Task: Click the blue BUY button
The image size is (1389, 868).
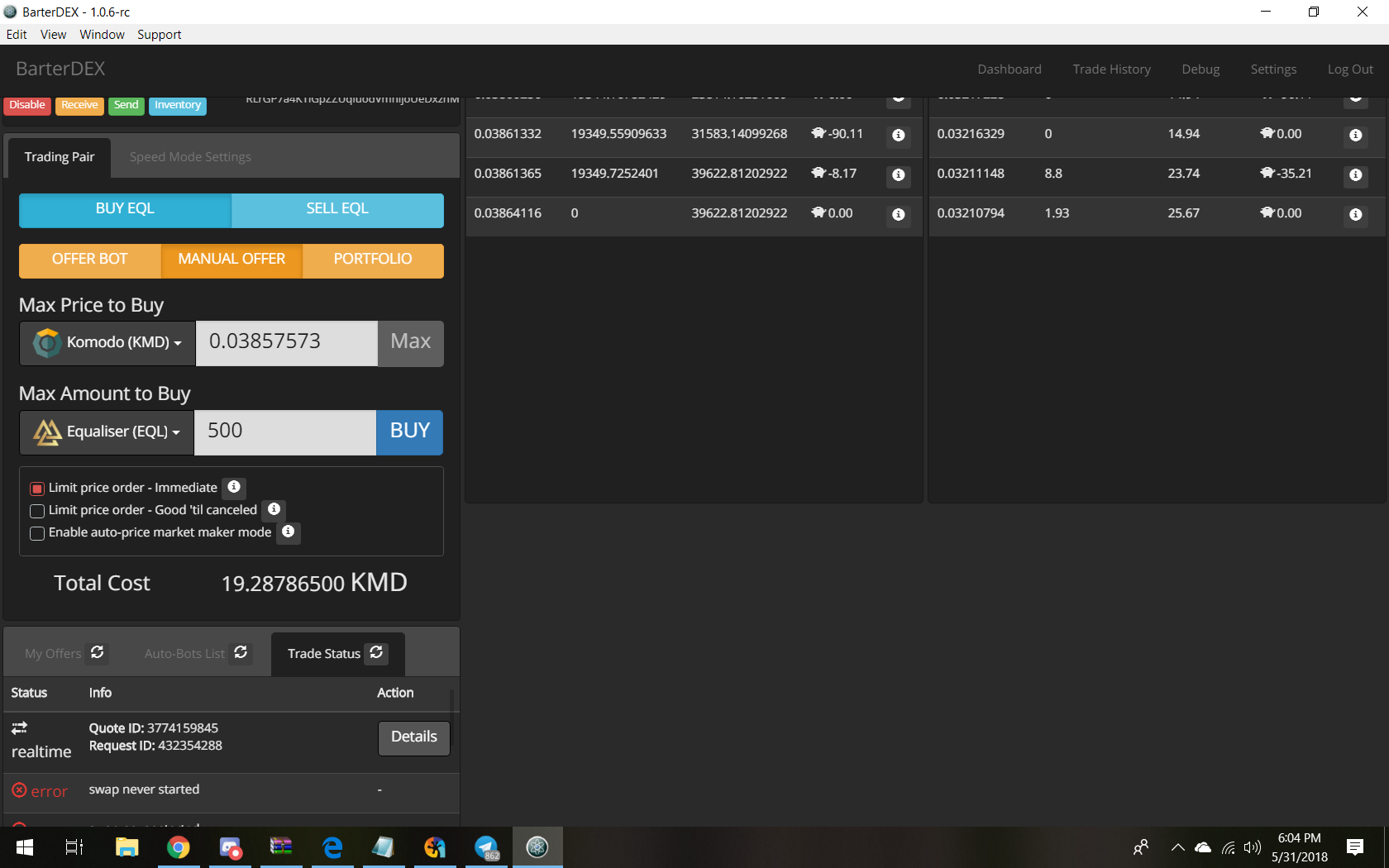Action: pyautogui.click(x=409, y=432)
